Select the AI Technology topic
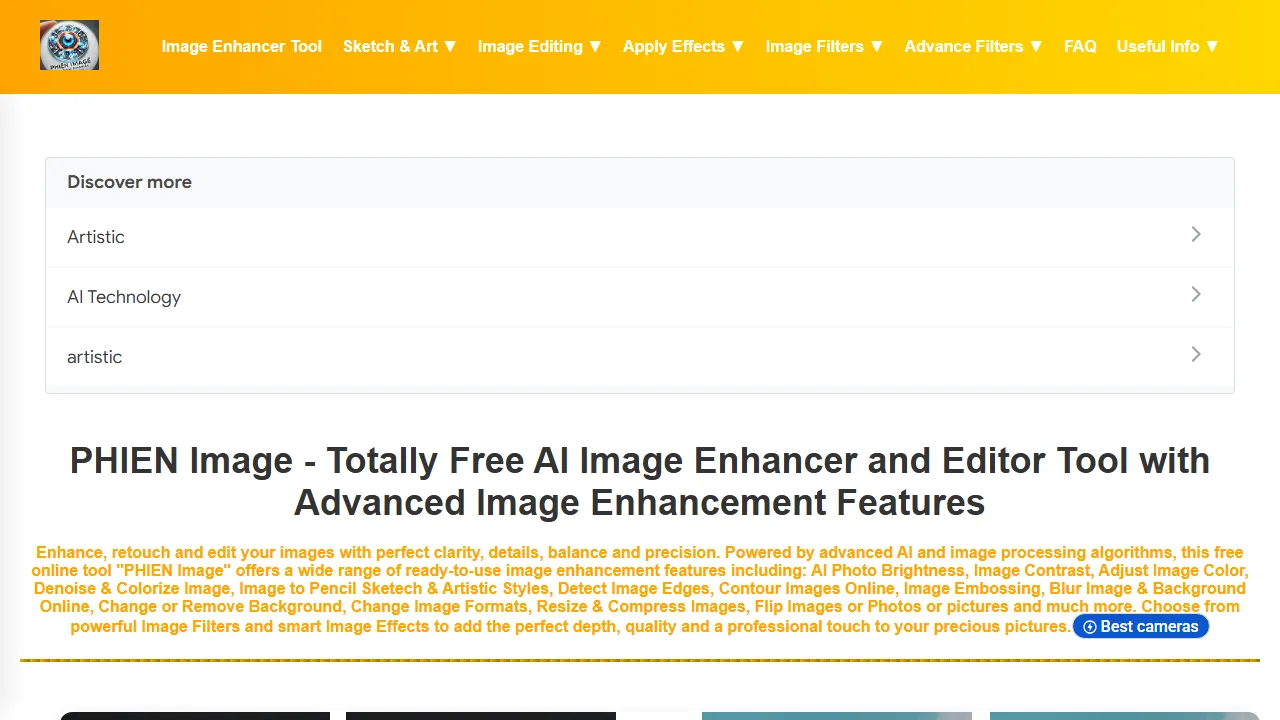 (124, 297)
